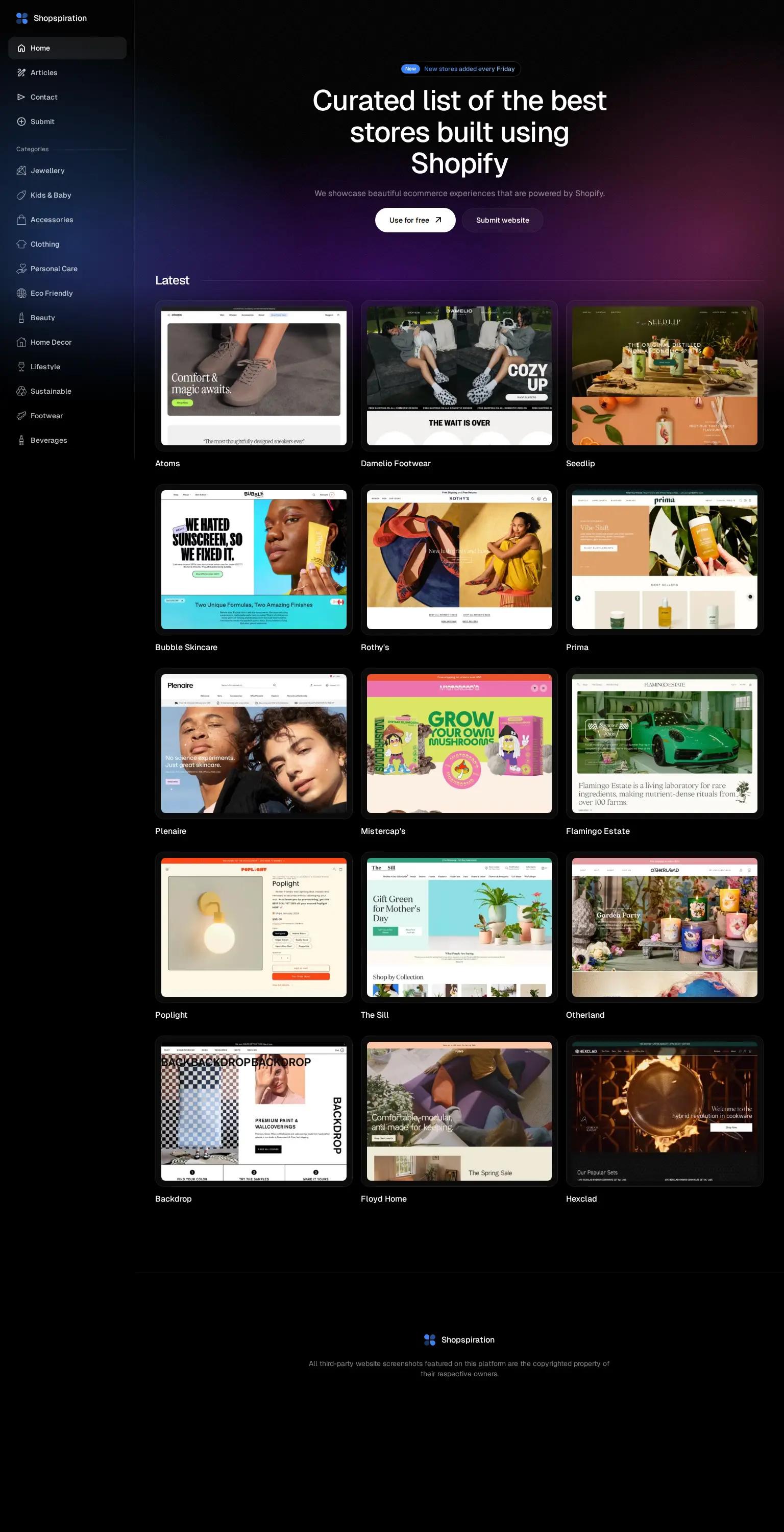Click the Home house icon
784x1532 pixels.
(x=21, y=48)
